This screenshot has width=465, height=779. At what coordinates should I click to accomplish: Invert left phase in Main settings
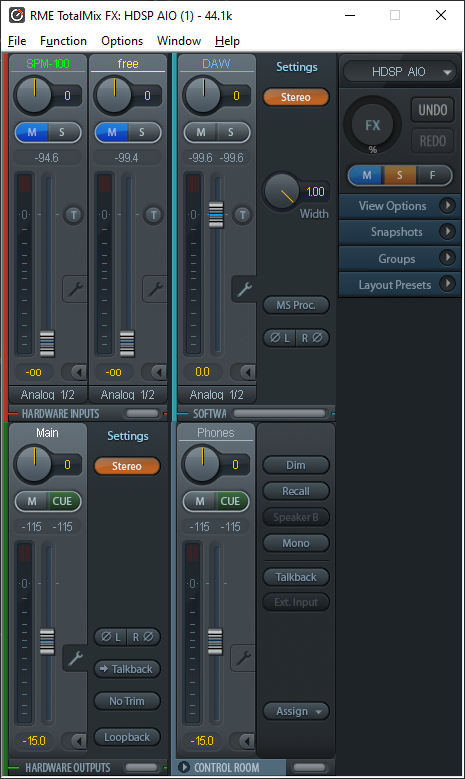coord(111,637)
